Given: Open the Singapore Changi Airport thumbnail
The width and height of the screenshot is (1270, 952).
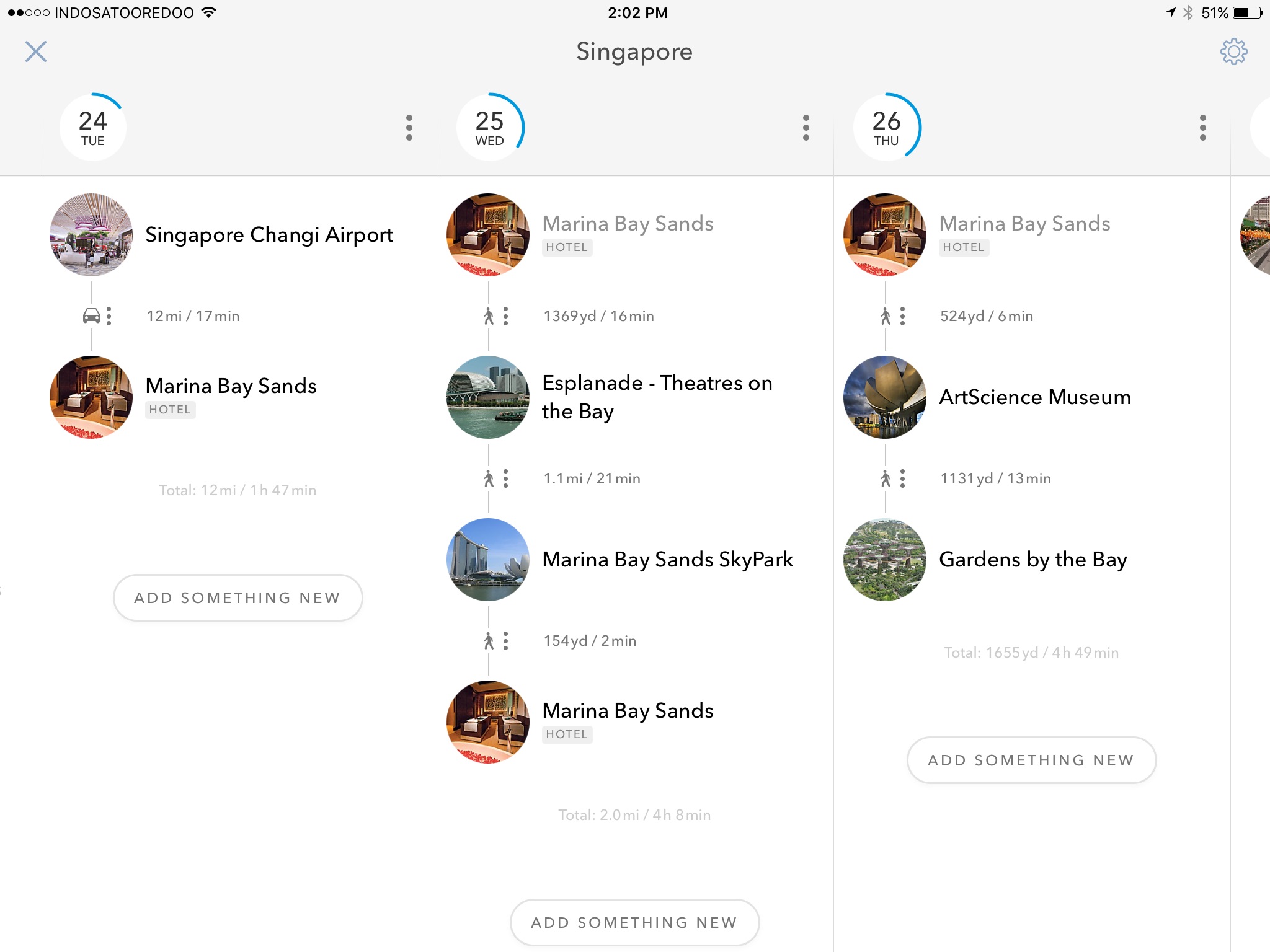Looking at the screenshot, I should 91,235.
